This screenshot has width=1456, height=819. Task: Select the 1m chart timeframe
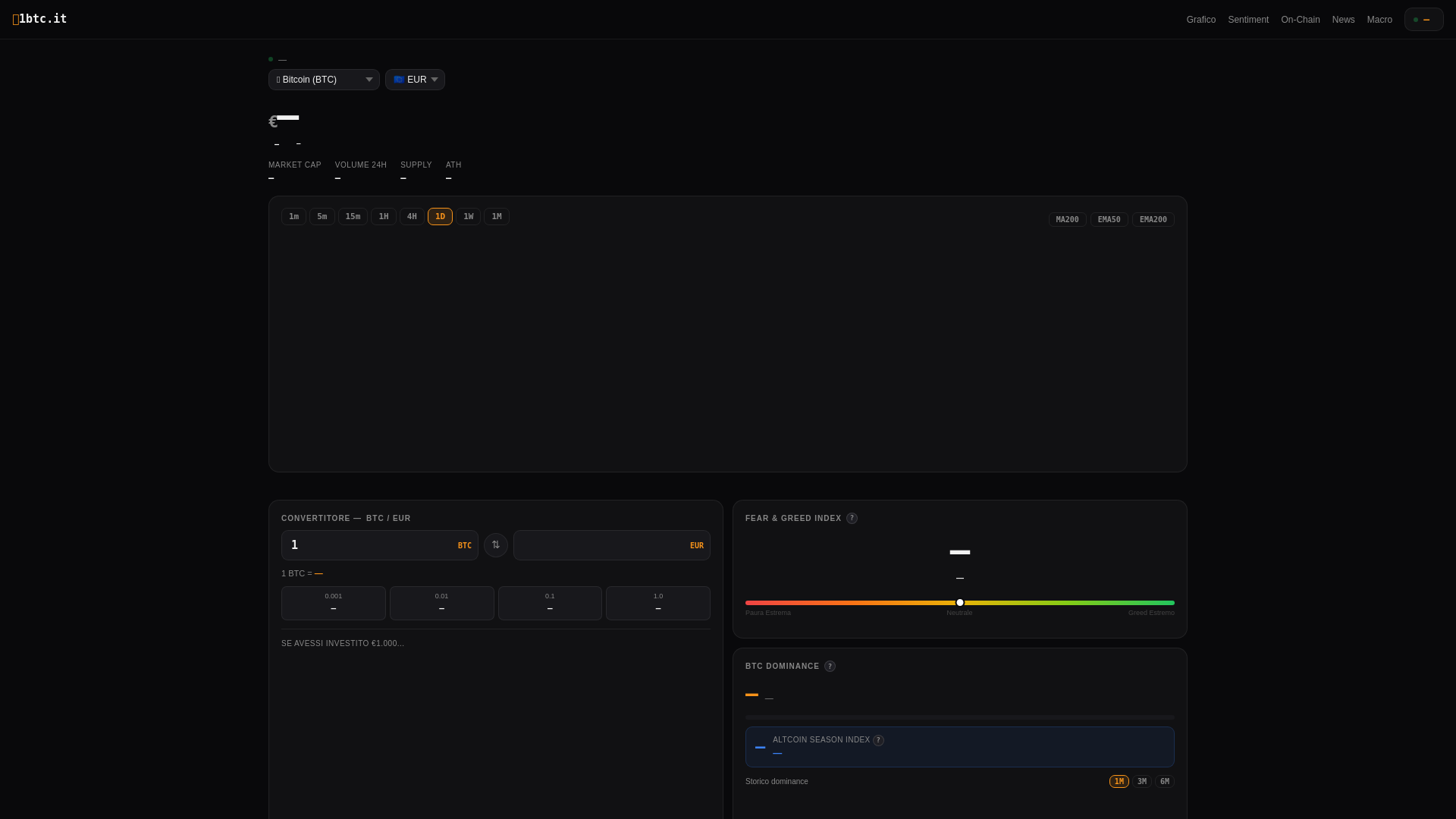point(293,217)
